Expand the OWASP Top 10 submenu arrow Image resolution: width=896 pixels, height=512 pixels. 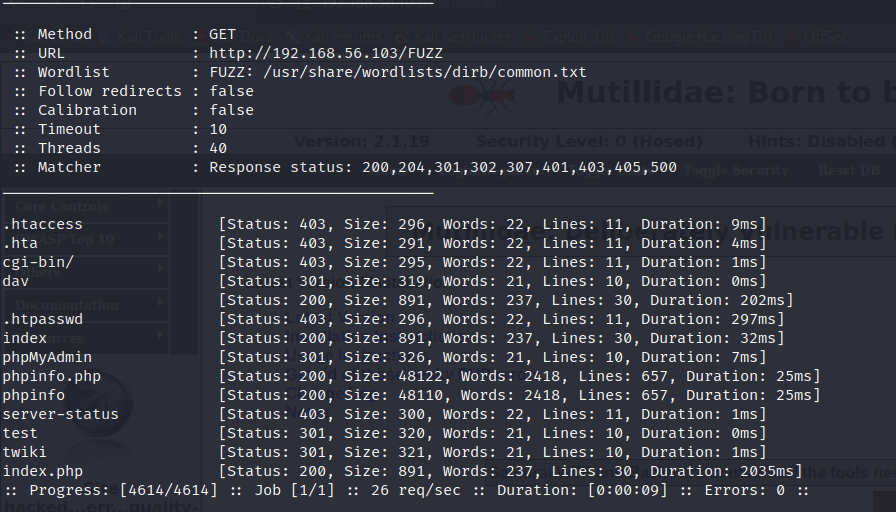(x=161, y=238)
